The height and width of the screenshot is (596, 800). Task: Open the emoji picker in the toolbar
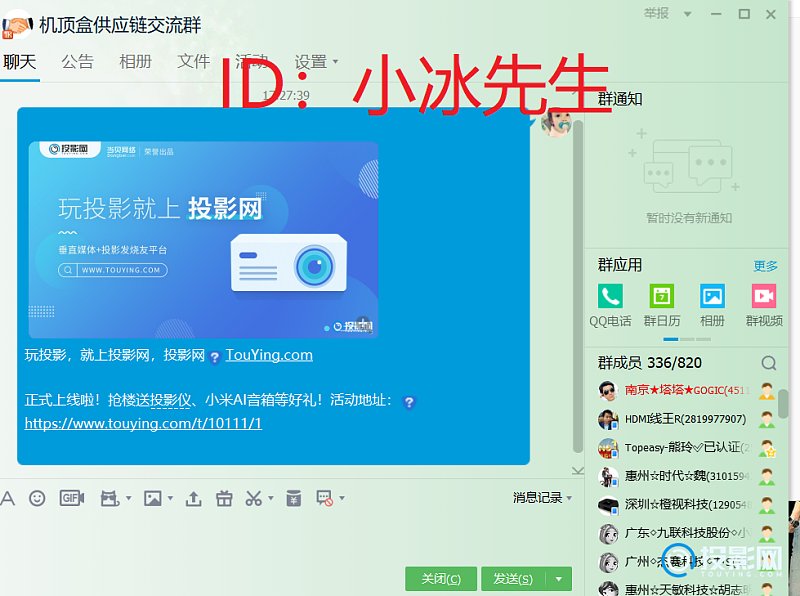point(37,498)
